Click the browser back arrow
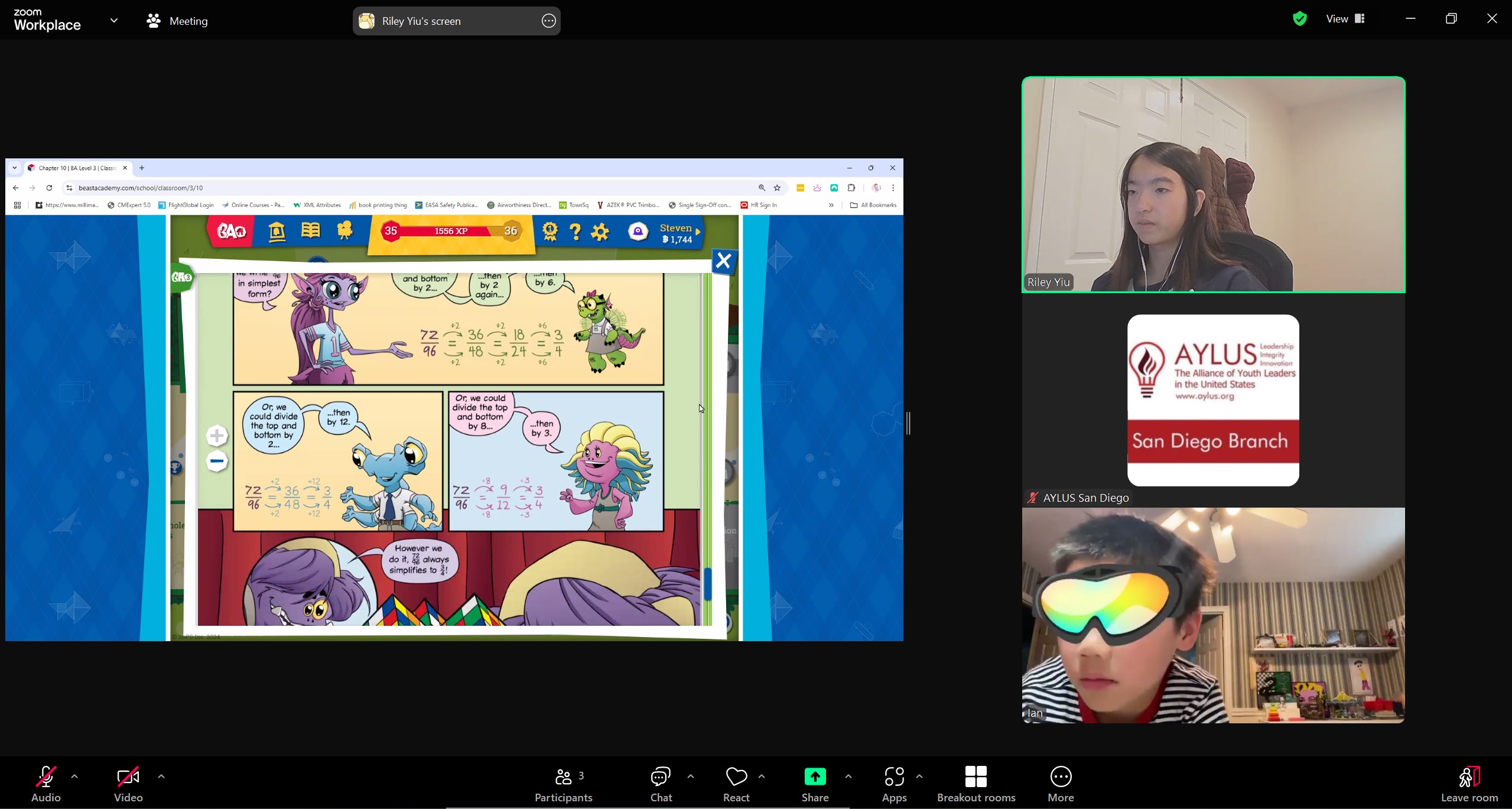The height and width of the screenshot is (809, 1512). (16, 188)
